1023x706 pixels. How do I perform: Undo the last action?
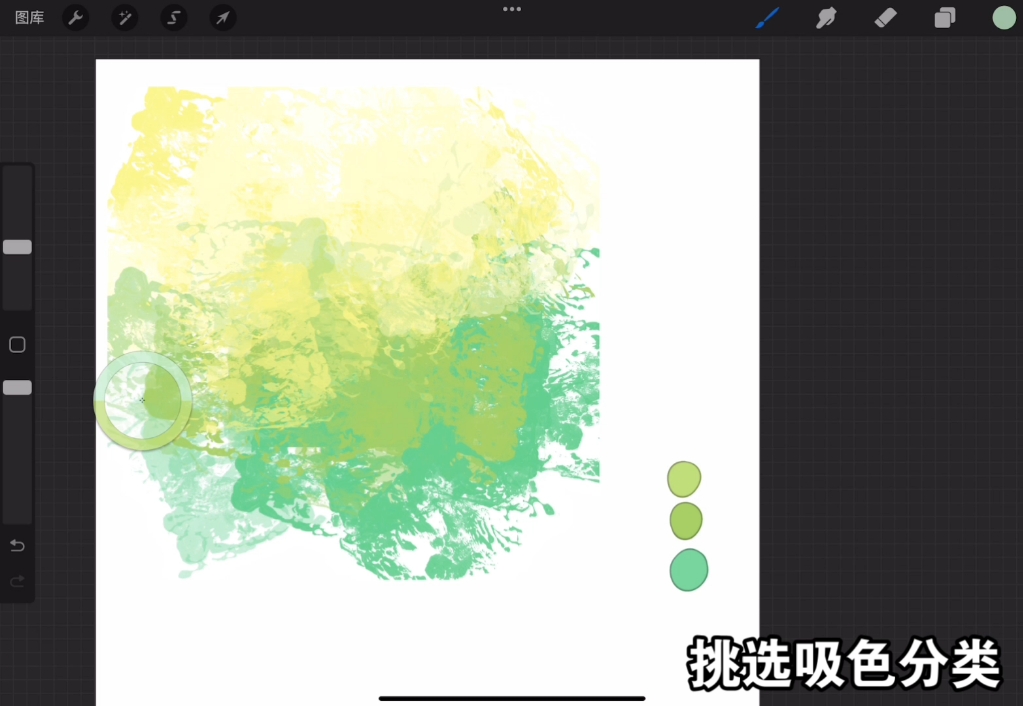(17, 545)
